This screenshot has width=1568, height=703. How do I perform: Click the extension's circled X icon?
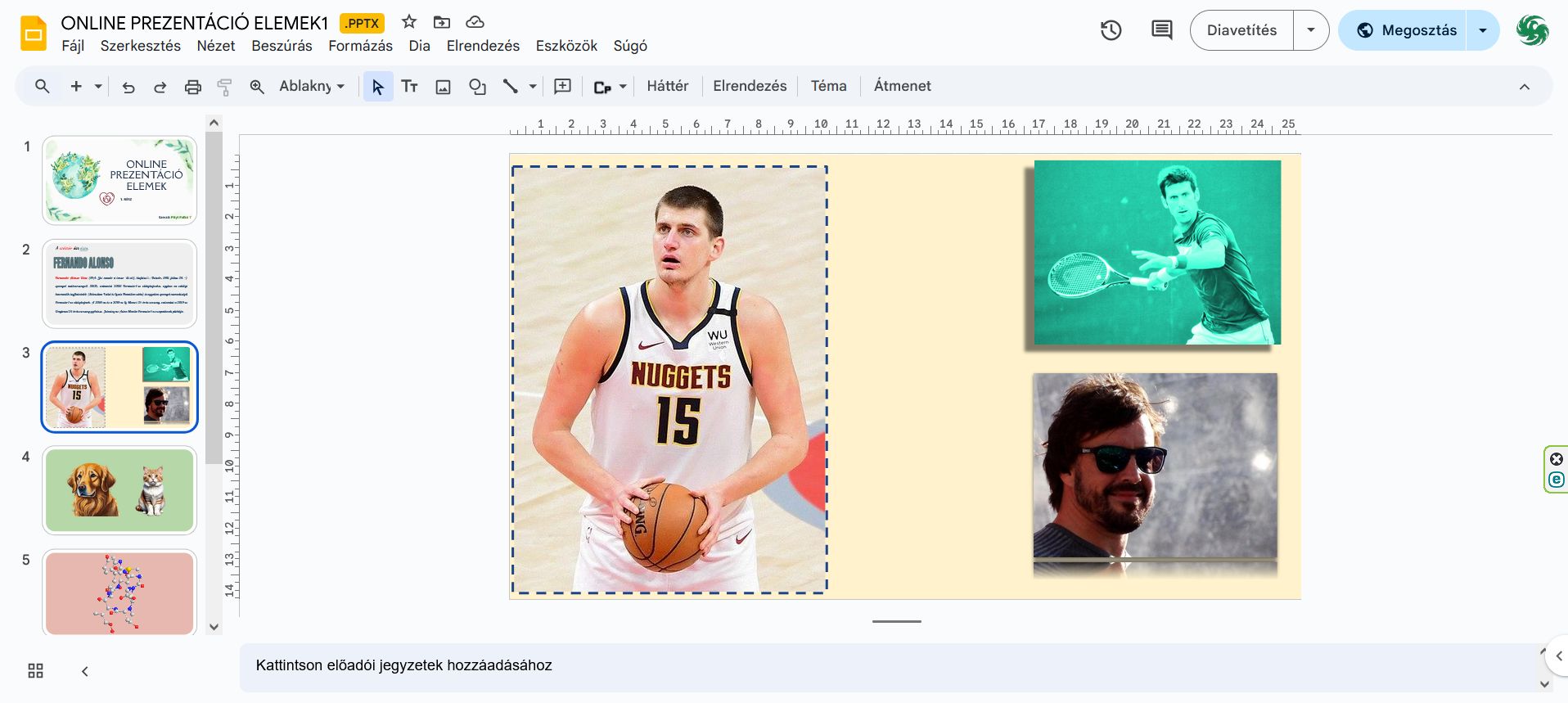(x=1557, y=459)
